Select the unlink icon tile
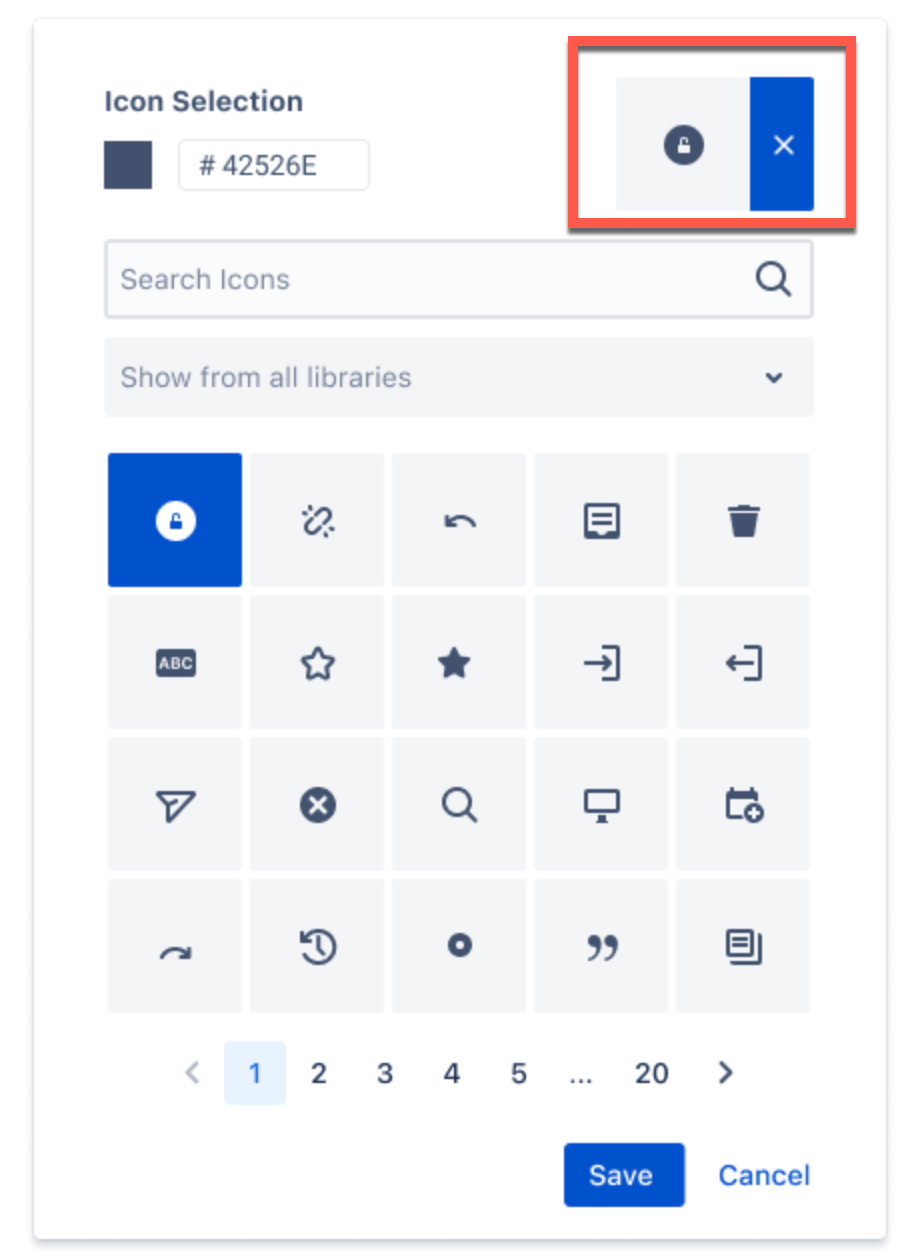 click(317, 520)
